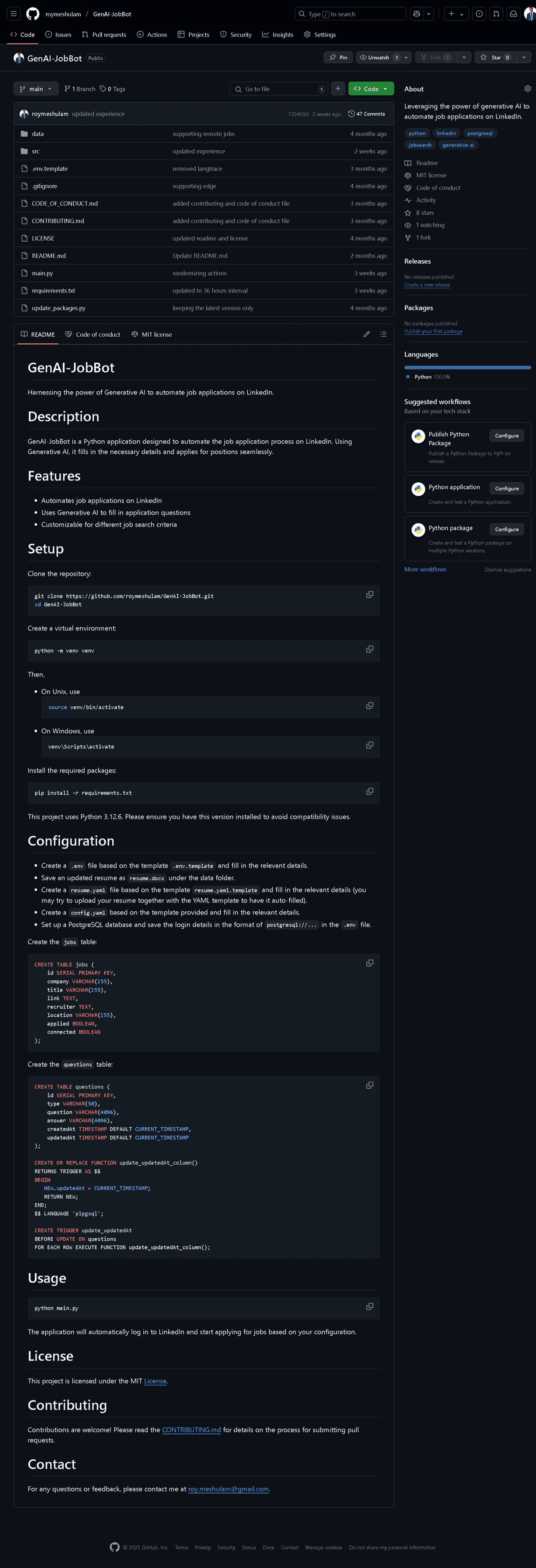Click Create a new release link
536x1568 pixels.
pos(427,284)
